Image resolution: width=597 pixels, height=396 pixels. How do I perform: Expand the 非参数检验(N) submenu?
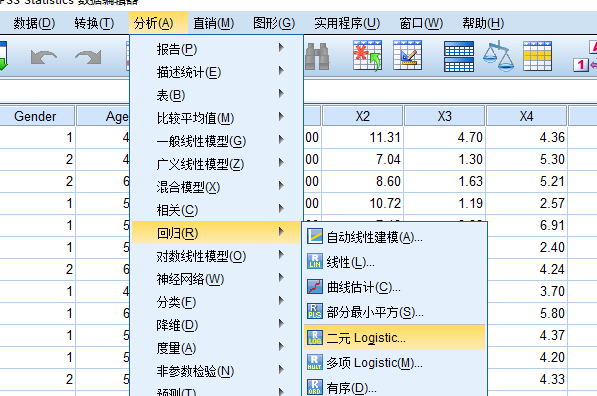216,370
